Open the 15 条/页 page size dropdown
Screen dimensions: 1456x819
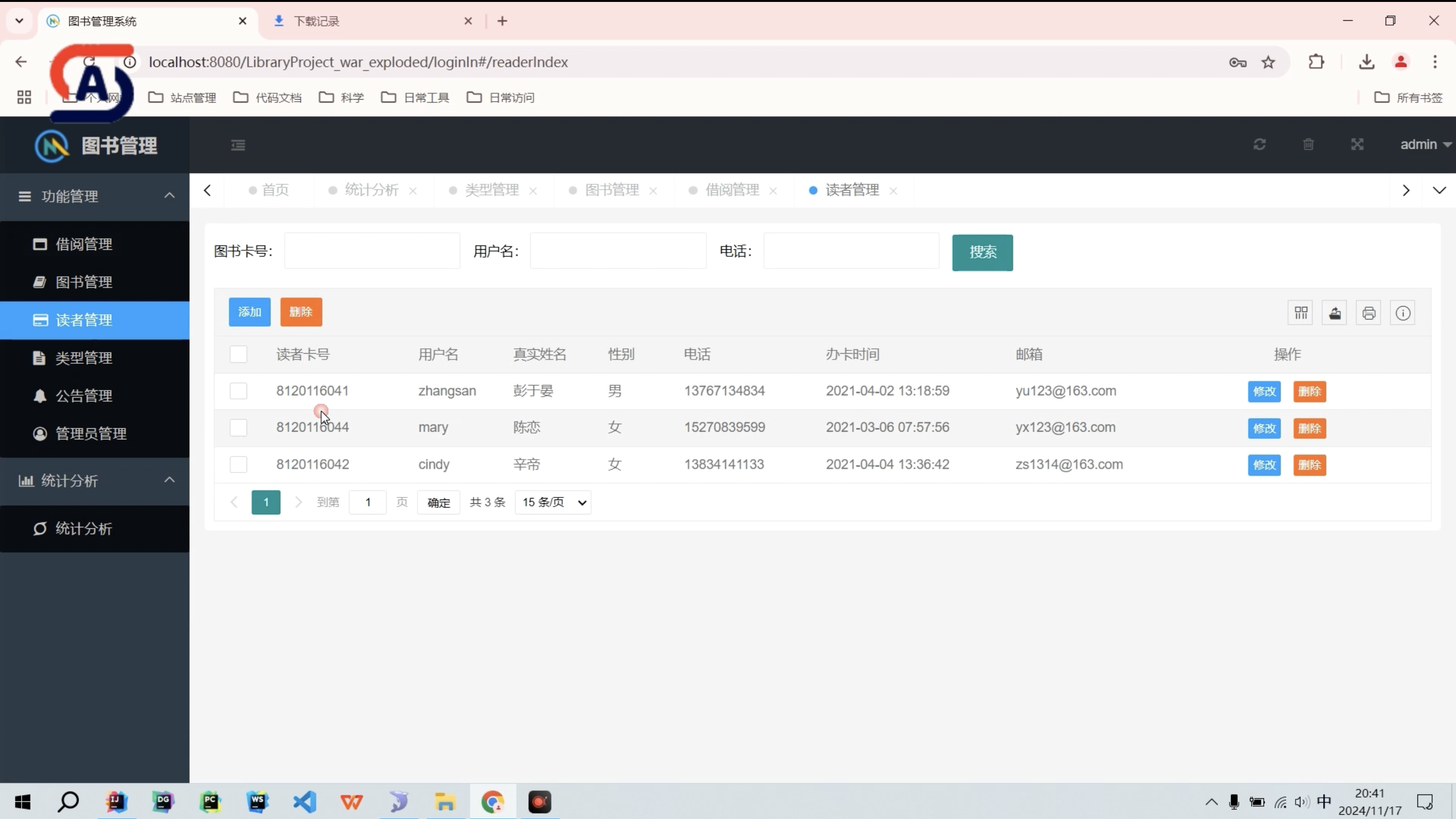pos(553,502)
